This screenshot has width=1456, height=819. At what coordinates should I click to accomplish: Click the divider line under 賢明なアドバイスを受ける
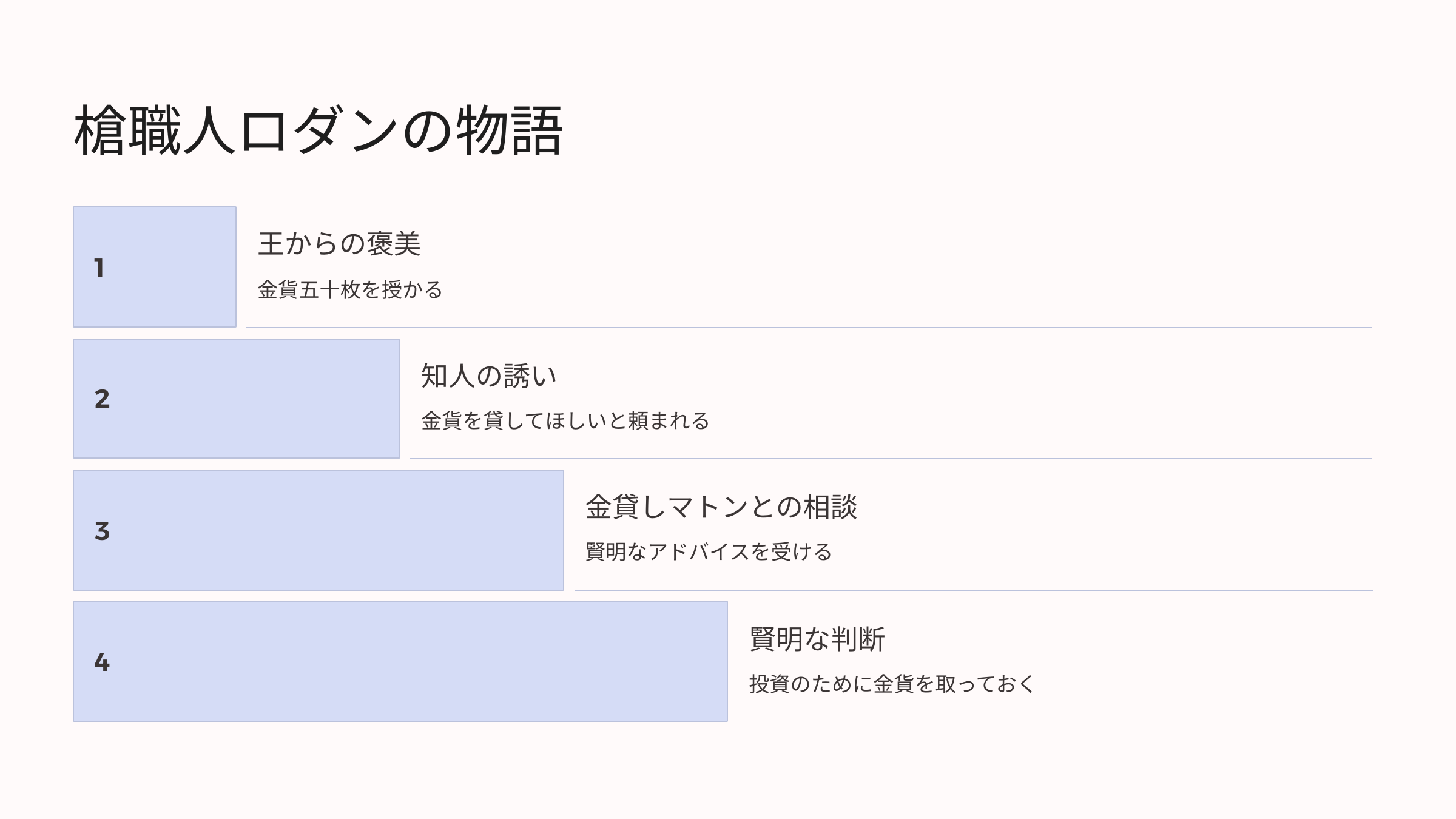point(974,590)
